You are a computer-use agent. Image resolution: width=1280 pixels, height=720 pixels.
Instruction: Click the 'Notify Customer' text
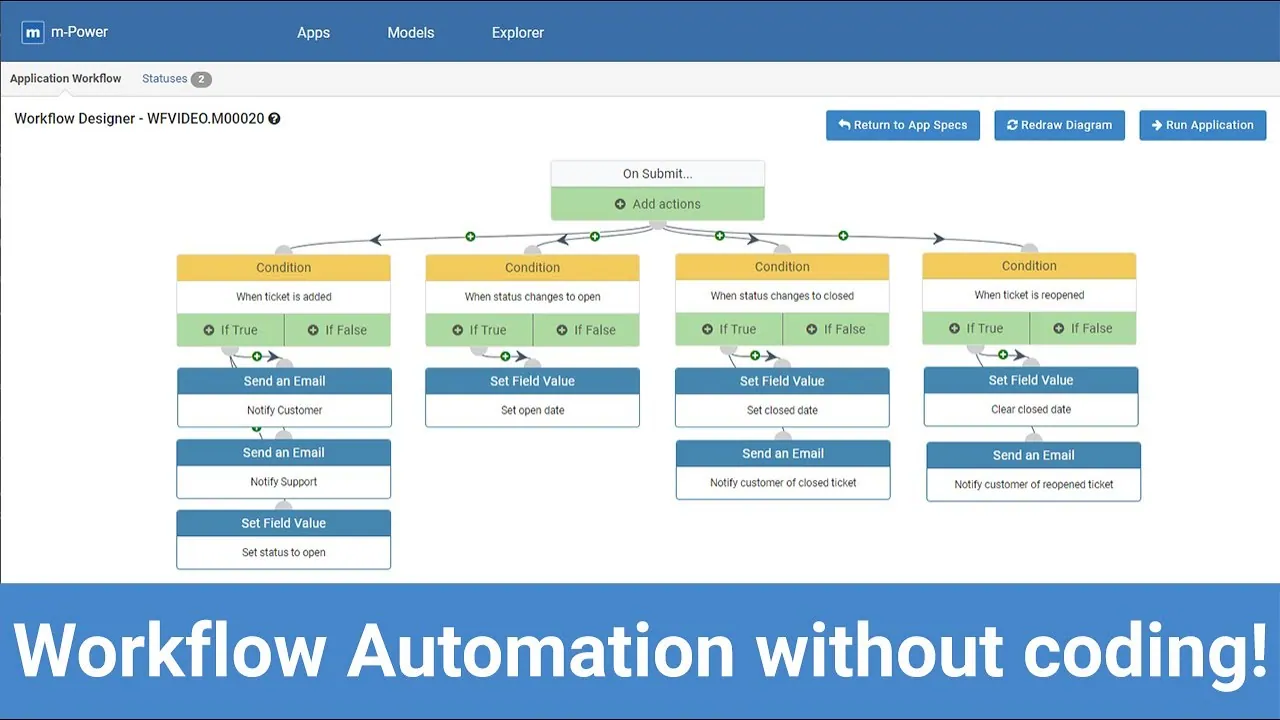(285, 410)
